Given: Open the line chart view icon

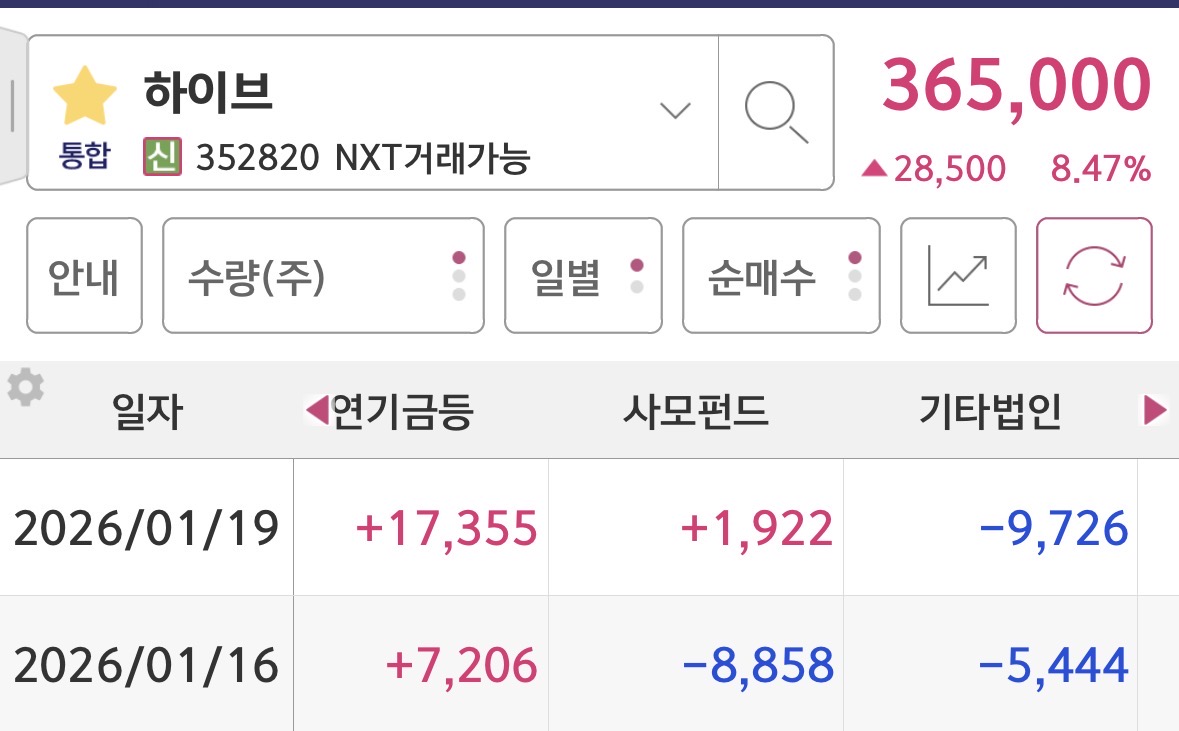Looking at the screenshot, I should [x=958, y=276].
